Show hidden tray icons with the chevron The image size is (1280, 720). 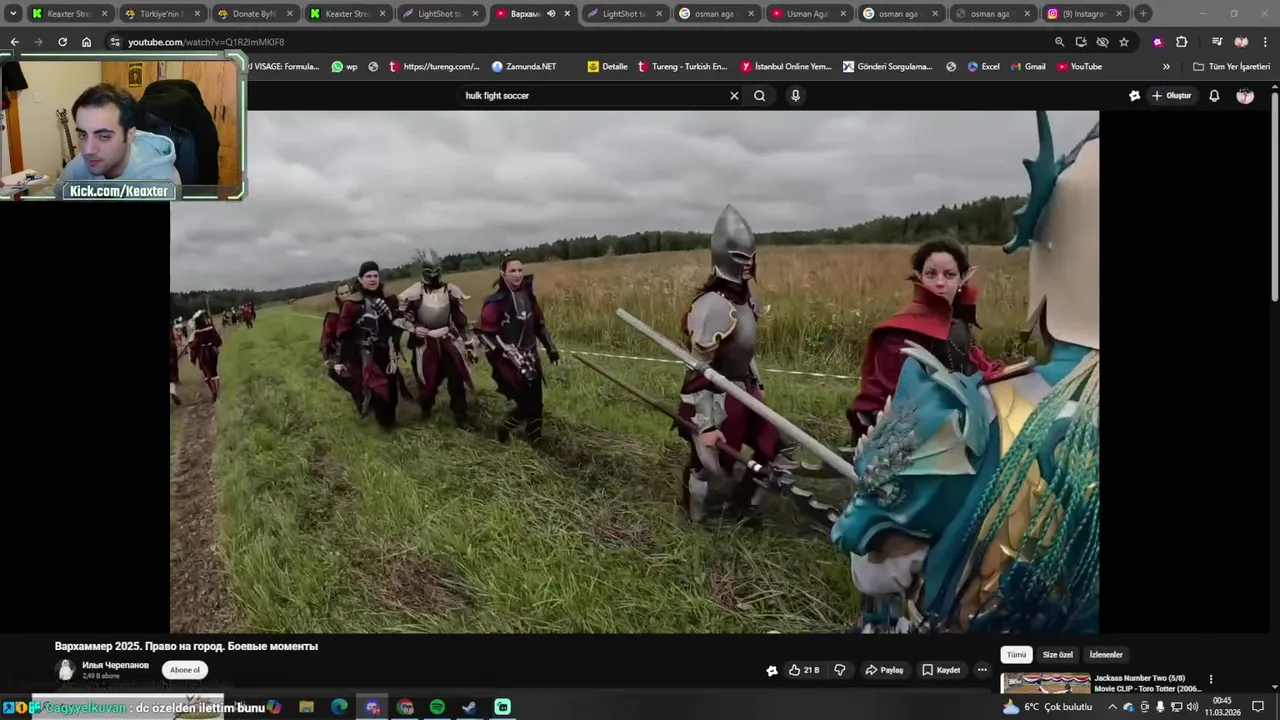1112,707
